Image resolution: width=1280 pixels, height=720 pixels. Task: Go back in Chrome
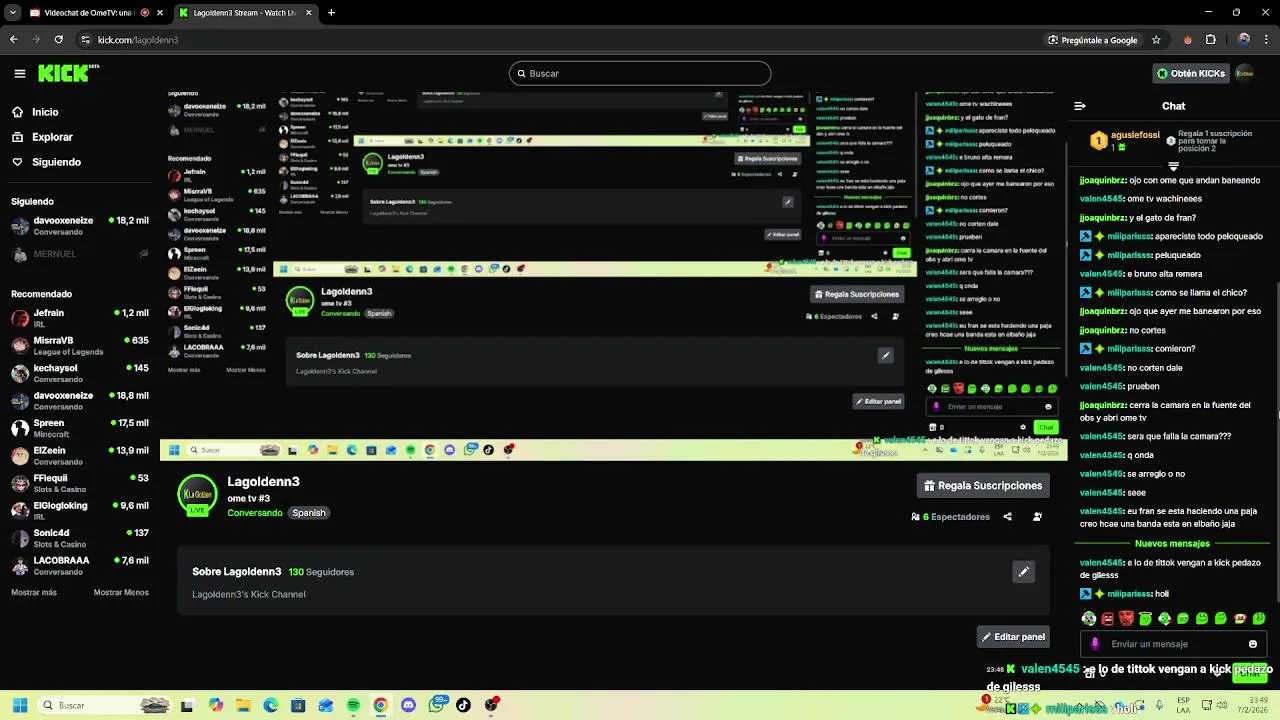pos(14,40)
